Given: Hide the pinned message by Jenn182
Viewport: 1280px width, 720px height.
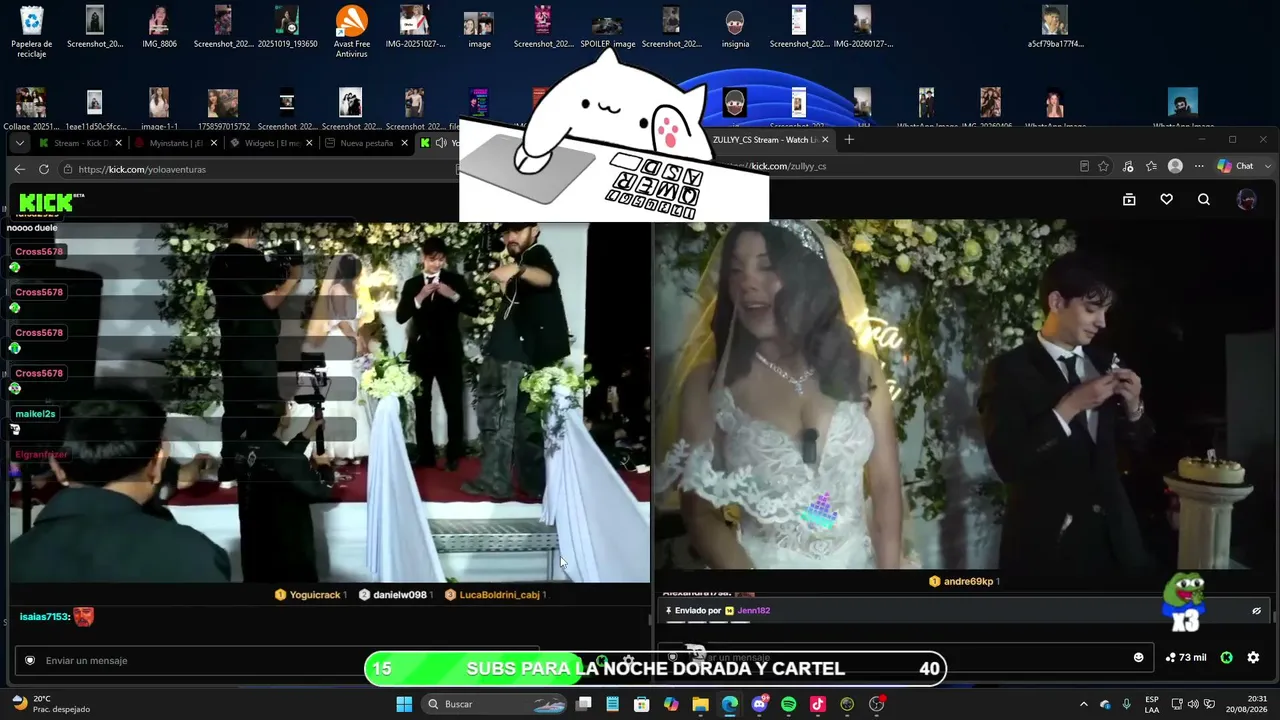Looking at the screenshot, I should [x=1257, y=611].
